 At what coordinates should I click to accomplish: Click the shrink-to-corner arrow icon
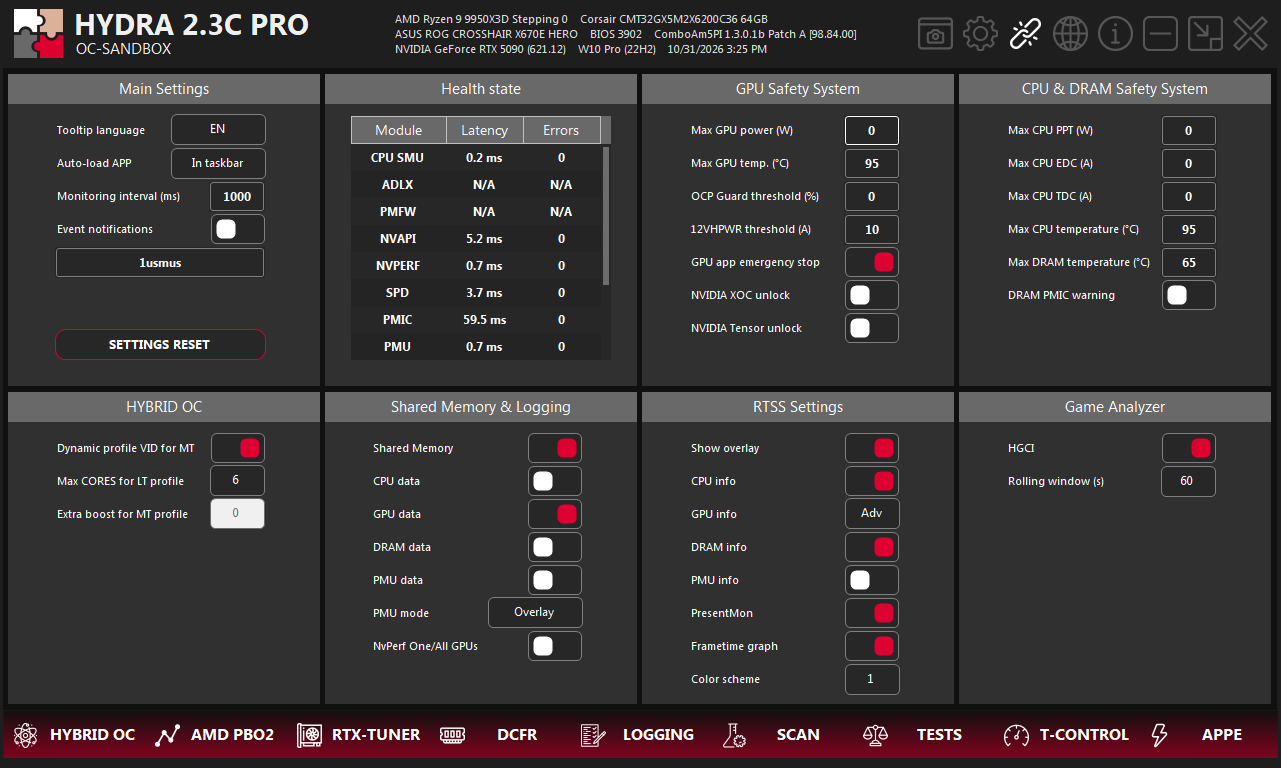tap(1205, 34)
